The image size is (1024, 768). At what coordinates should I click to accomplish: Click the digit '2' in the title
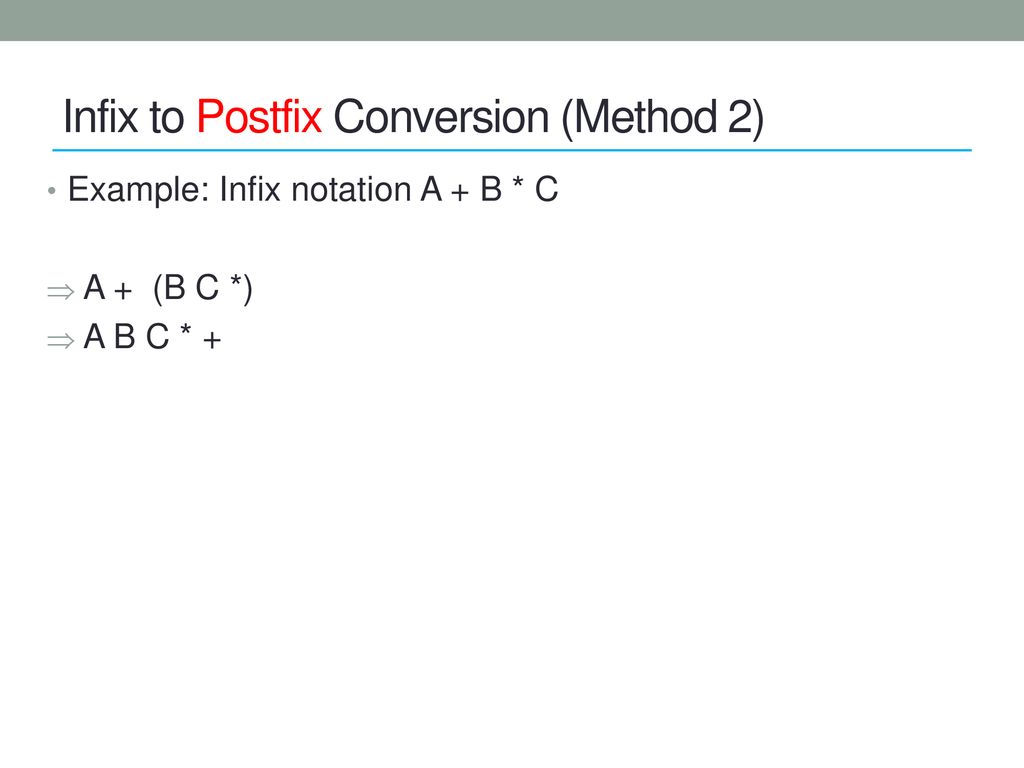(739, 117)
